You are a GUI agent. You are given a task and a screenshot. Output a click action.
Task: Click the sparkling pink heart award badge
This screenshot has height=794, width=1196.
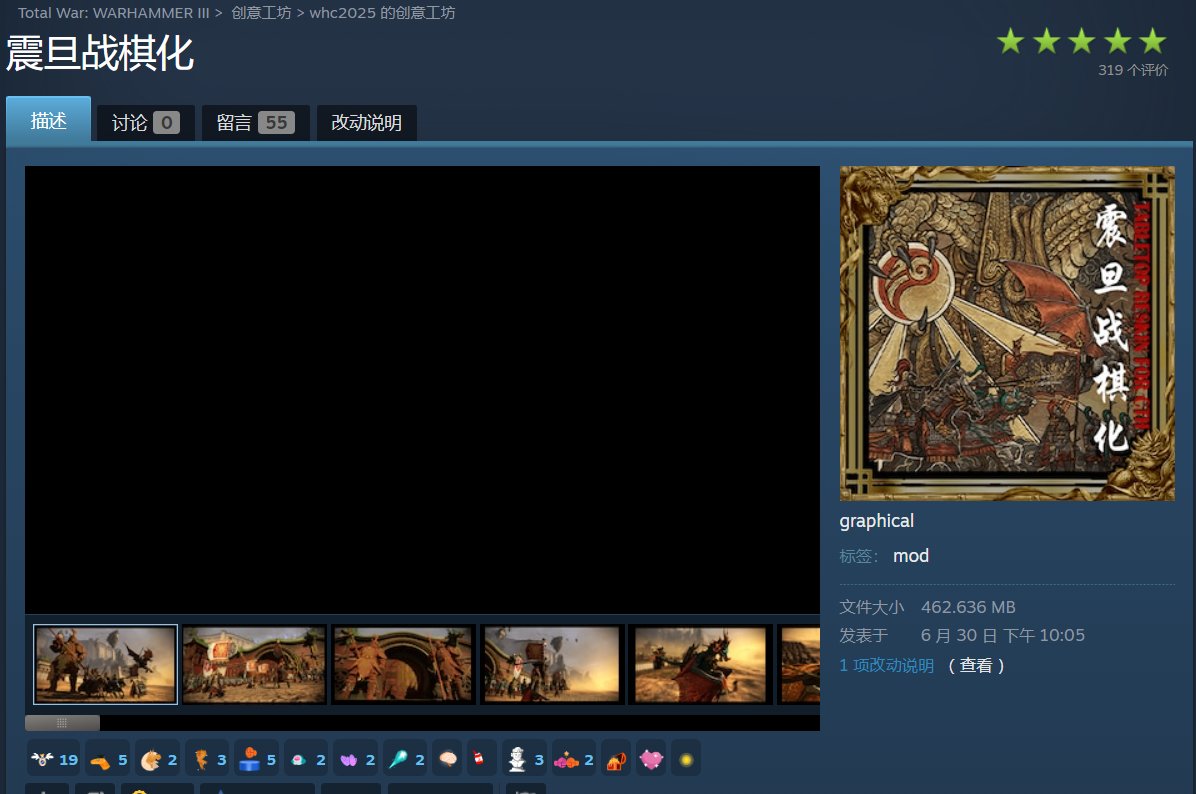click(x=651, y=759)
